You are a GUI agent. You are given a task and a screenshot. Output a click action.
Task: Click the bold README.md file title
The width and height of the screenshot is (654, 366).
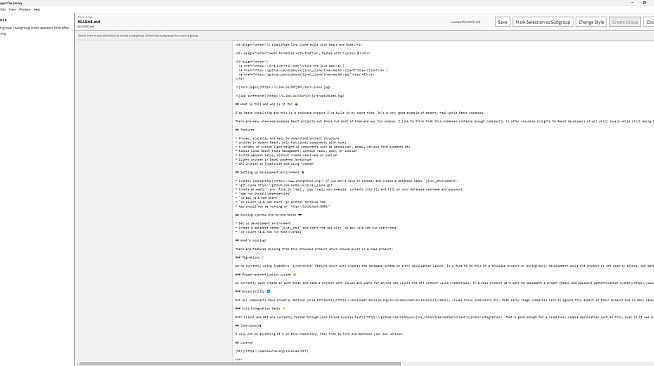[89, 22]
